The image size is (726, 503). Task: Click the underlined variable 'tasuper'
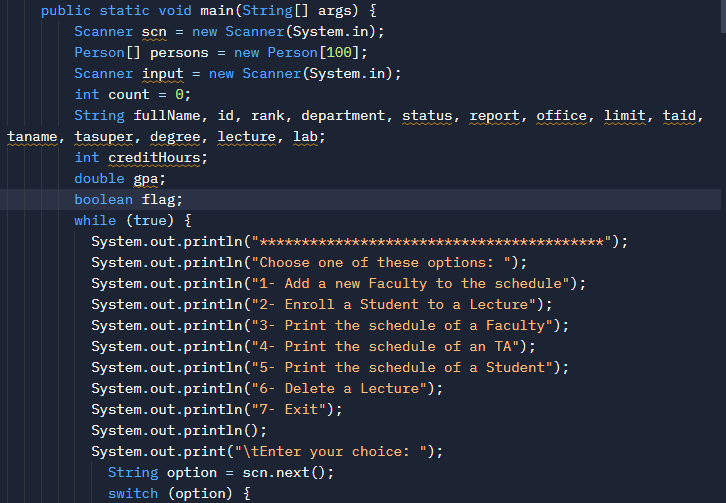pyautogui.click(x=104, y=137)
